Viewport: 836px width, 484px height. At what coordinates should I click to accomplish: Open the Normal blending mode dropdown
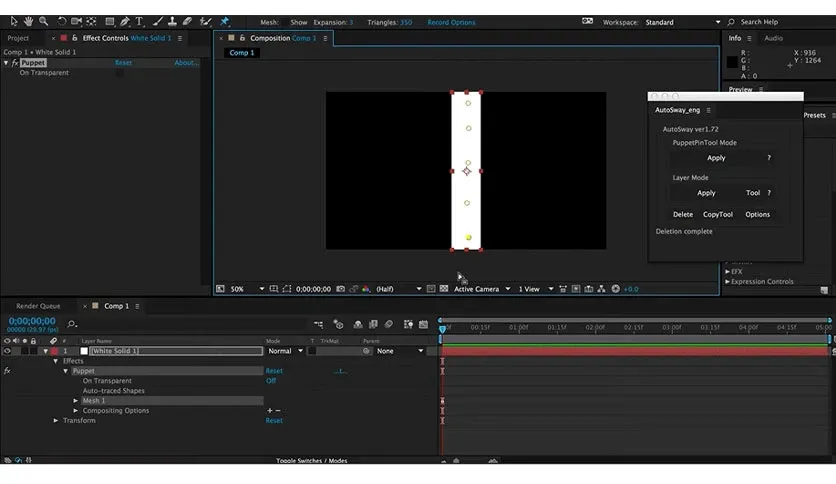[x=285, y=351]
